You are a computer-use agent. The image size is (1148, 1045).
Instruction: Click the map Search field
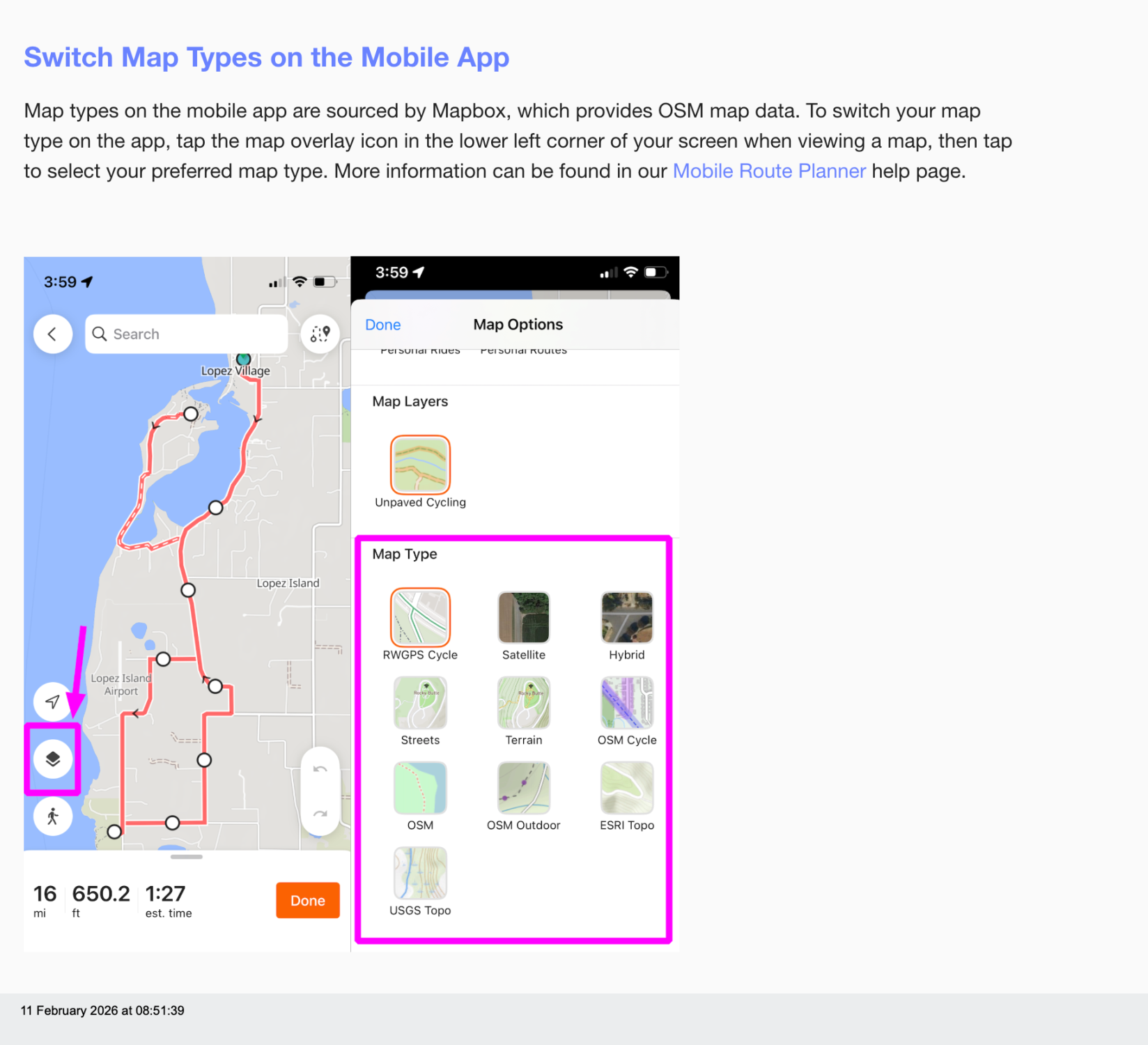(x=187, y=334)
